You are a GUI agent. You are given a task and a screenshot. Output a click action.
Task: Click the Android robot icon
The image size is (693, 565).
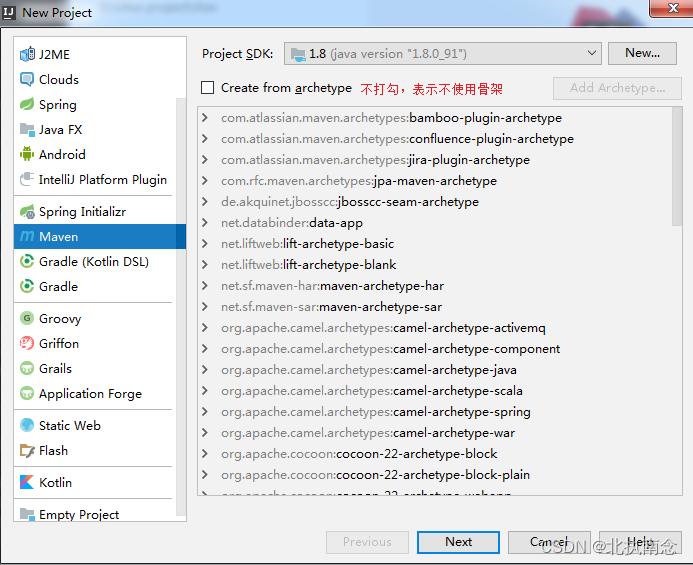[x=27, y=154]
